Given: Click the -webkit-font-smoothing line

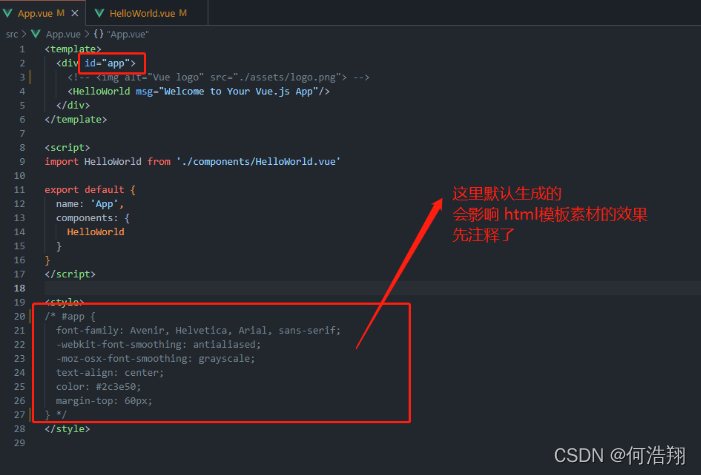Looking at the screenshot, I should (158, 344).
